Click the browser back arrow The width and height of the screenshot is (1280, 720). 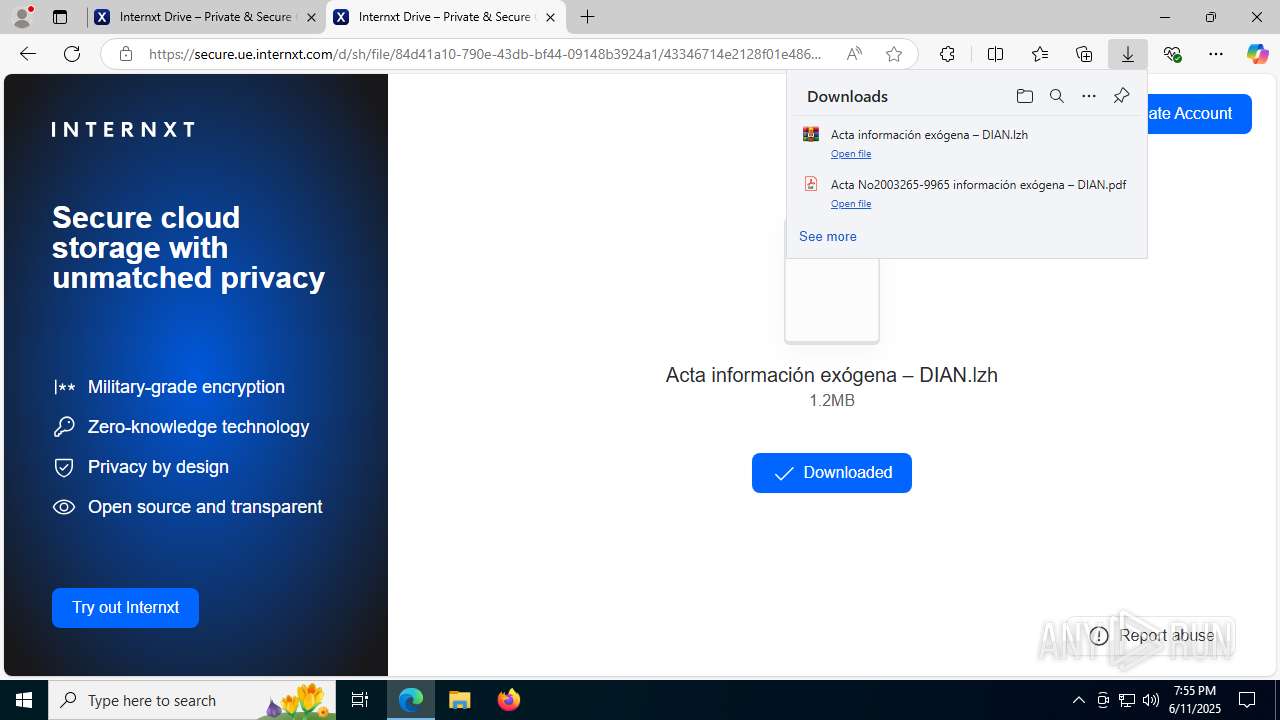[x=28, y=54]
